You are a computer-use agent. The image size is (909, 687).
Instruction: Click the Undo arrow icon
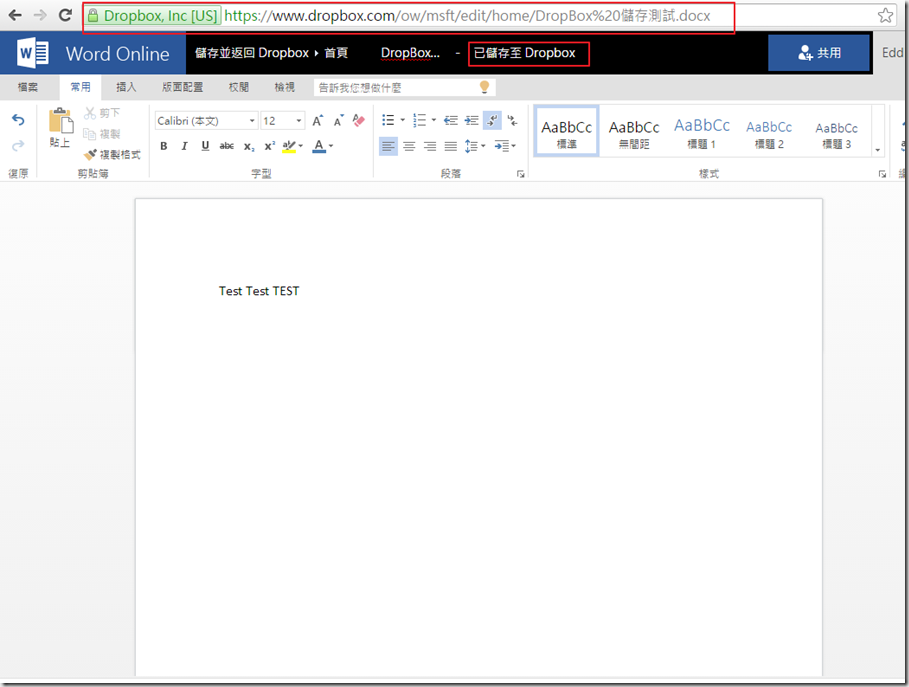coord(18,120)
